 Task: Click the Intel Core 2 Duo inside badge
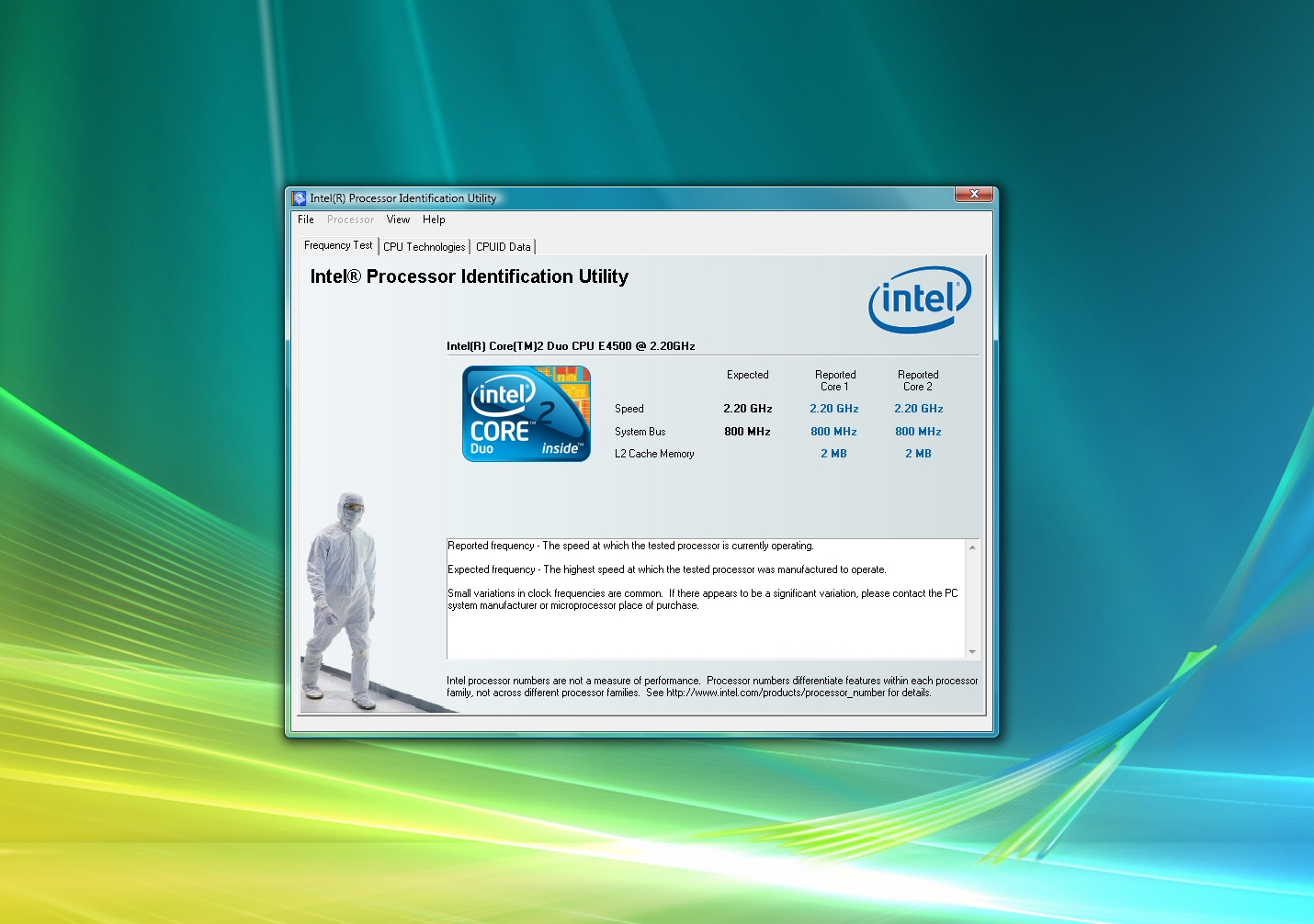click(x=527, y=413)
